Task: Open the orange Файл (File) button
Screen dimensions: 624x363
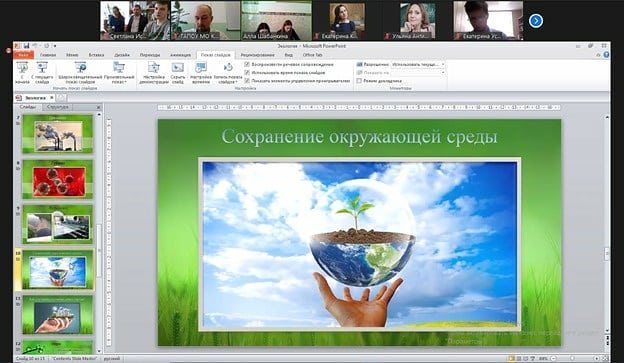Action: click(23, 55)
